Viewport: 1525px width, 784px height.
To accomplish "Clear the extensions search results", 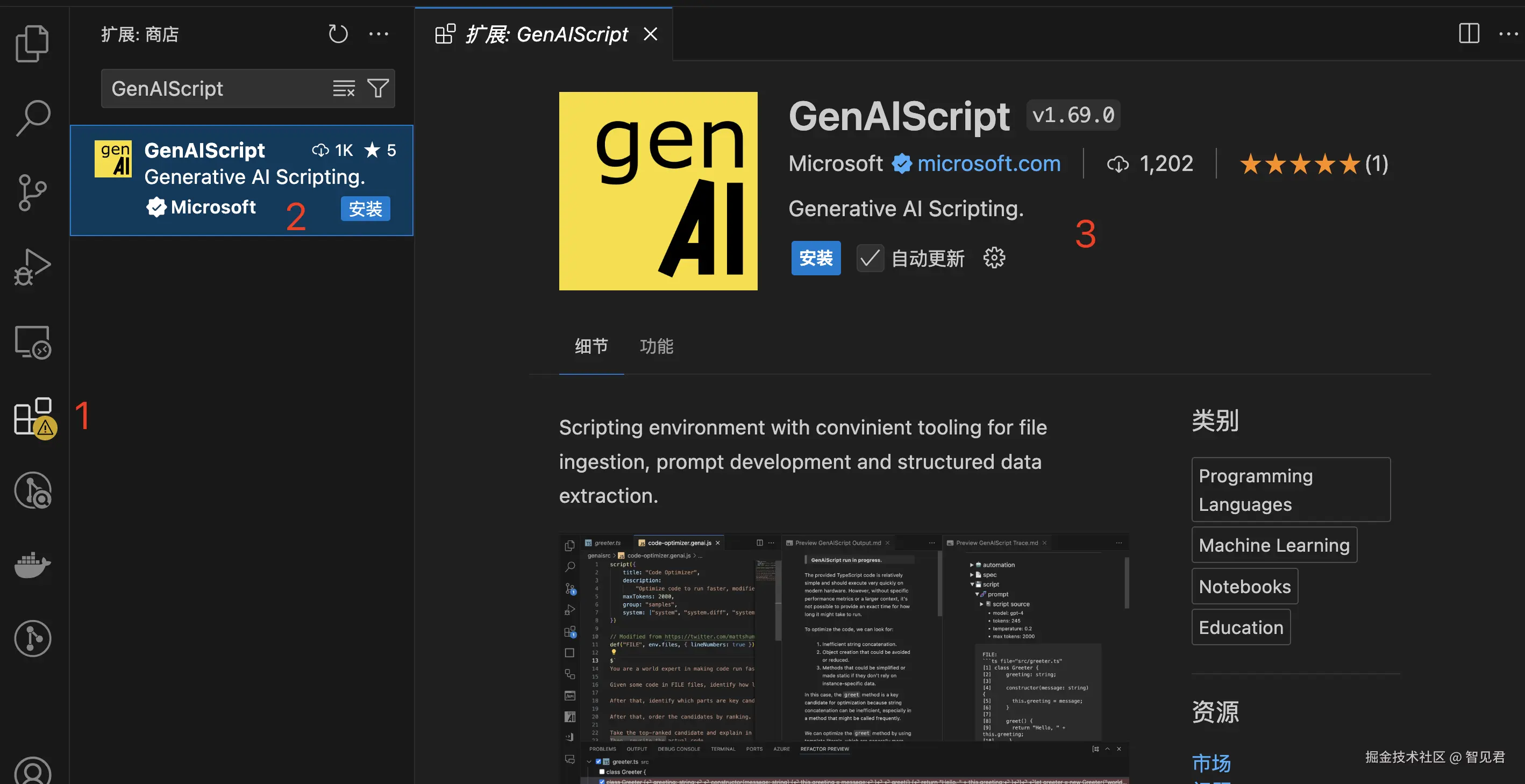I will click(344, 88).
